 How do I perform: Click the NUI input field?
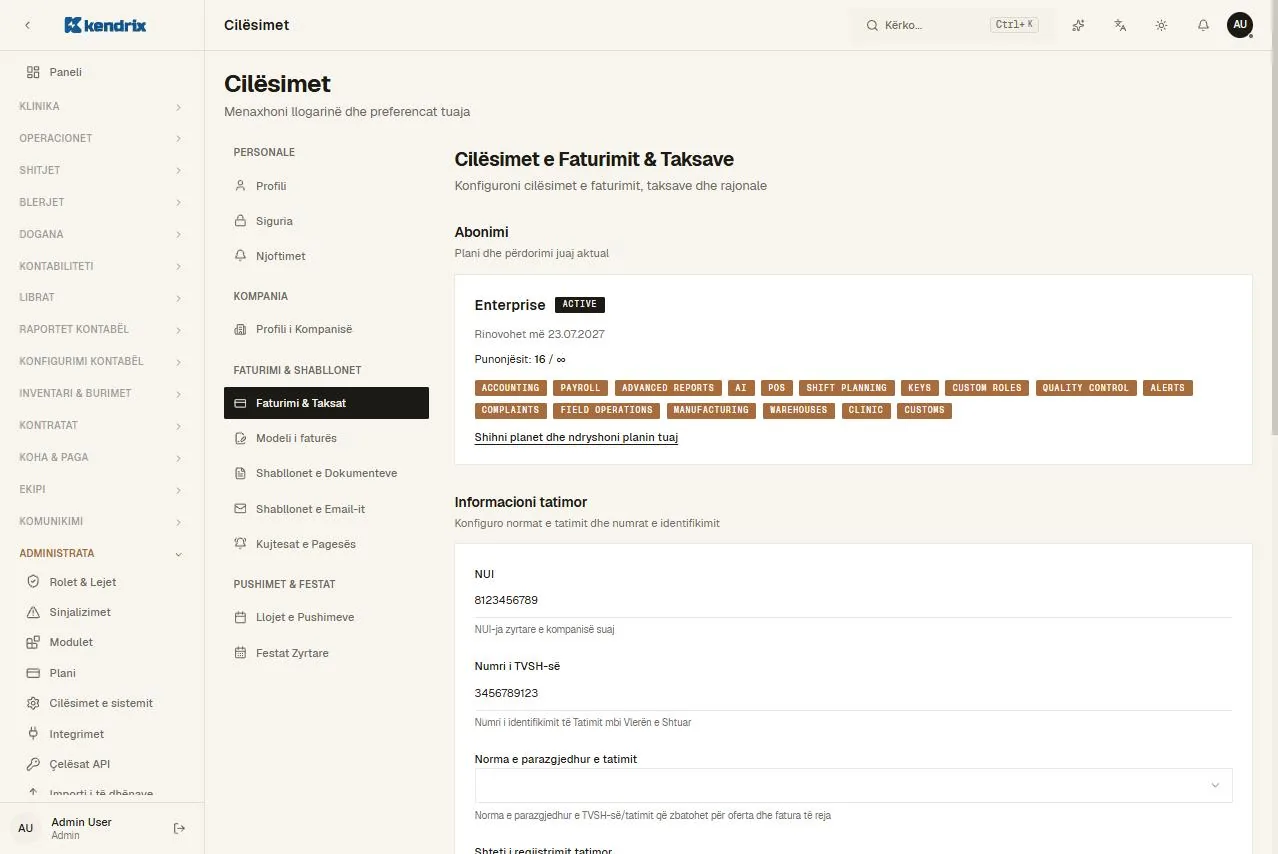pos(853,601)
